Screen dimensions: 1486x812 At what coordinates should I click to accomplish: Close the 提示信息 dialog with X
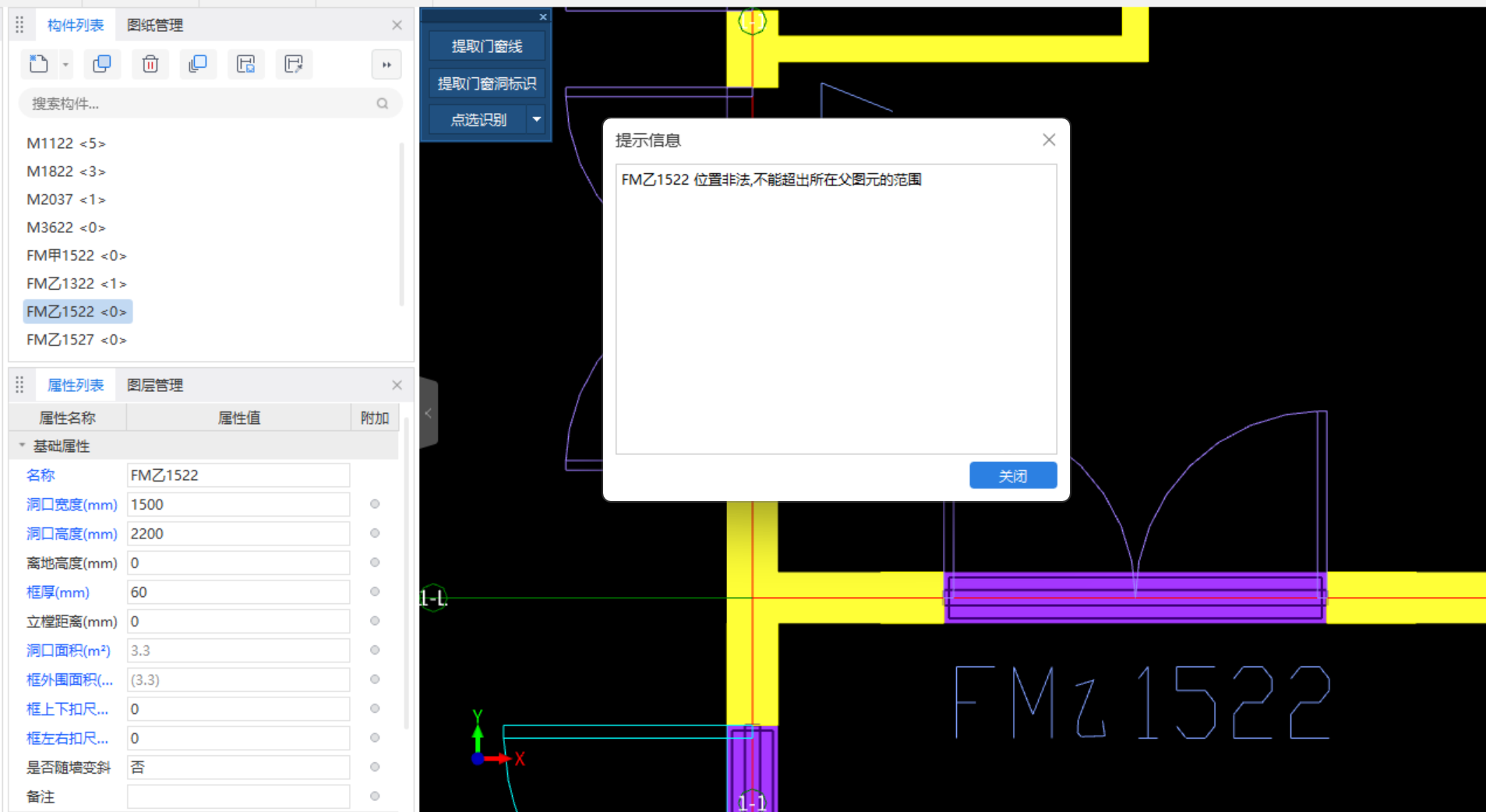coord(1049,139)
